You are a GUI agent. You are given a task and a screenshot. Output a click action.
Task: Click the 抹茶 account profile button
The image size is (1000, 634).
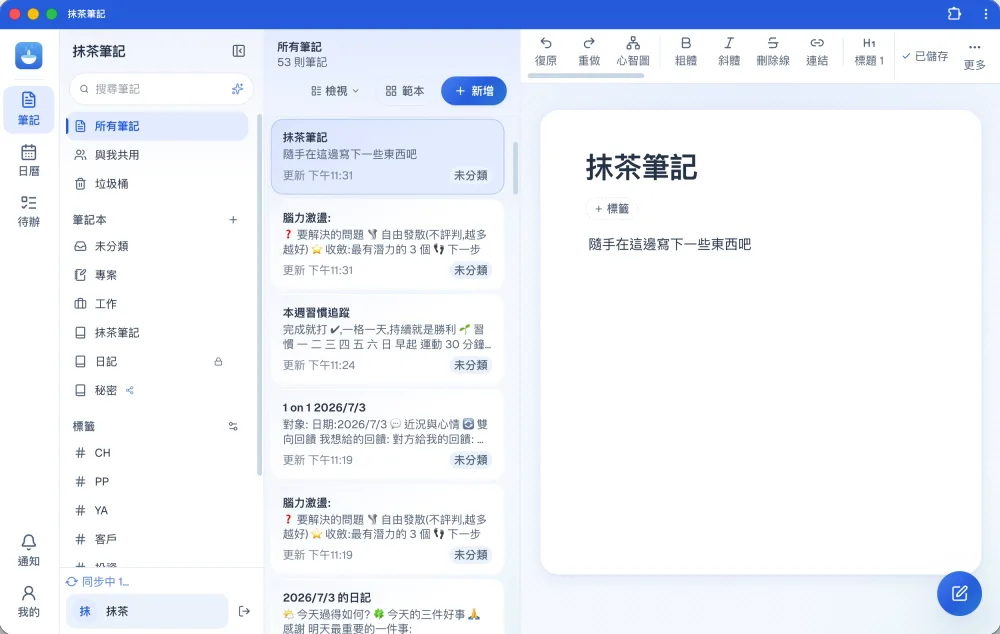coord(147,611)
